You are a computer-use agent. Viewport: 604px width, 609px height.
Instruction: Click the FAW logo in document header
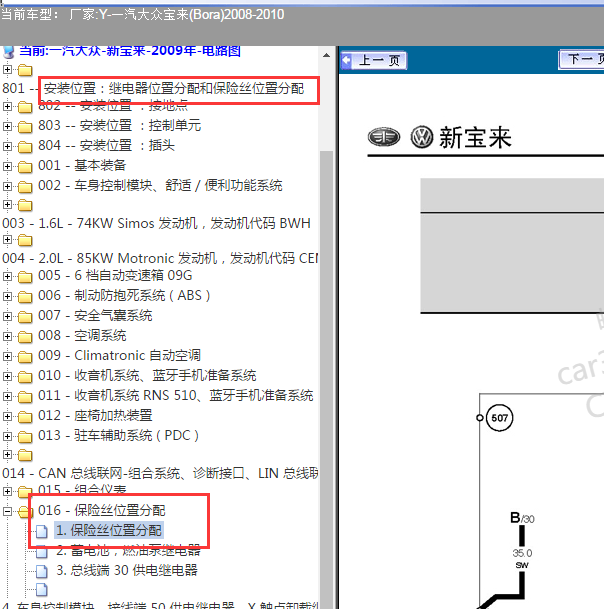pyautogui.click(x=384, y=137)
